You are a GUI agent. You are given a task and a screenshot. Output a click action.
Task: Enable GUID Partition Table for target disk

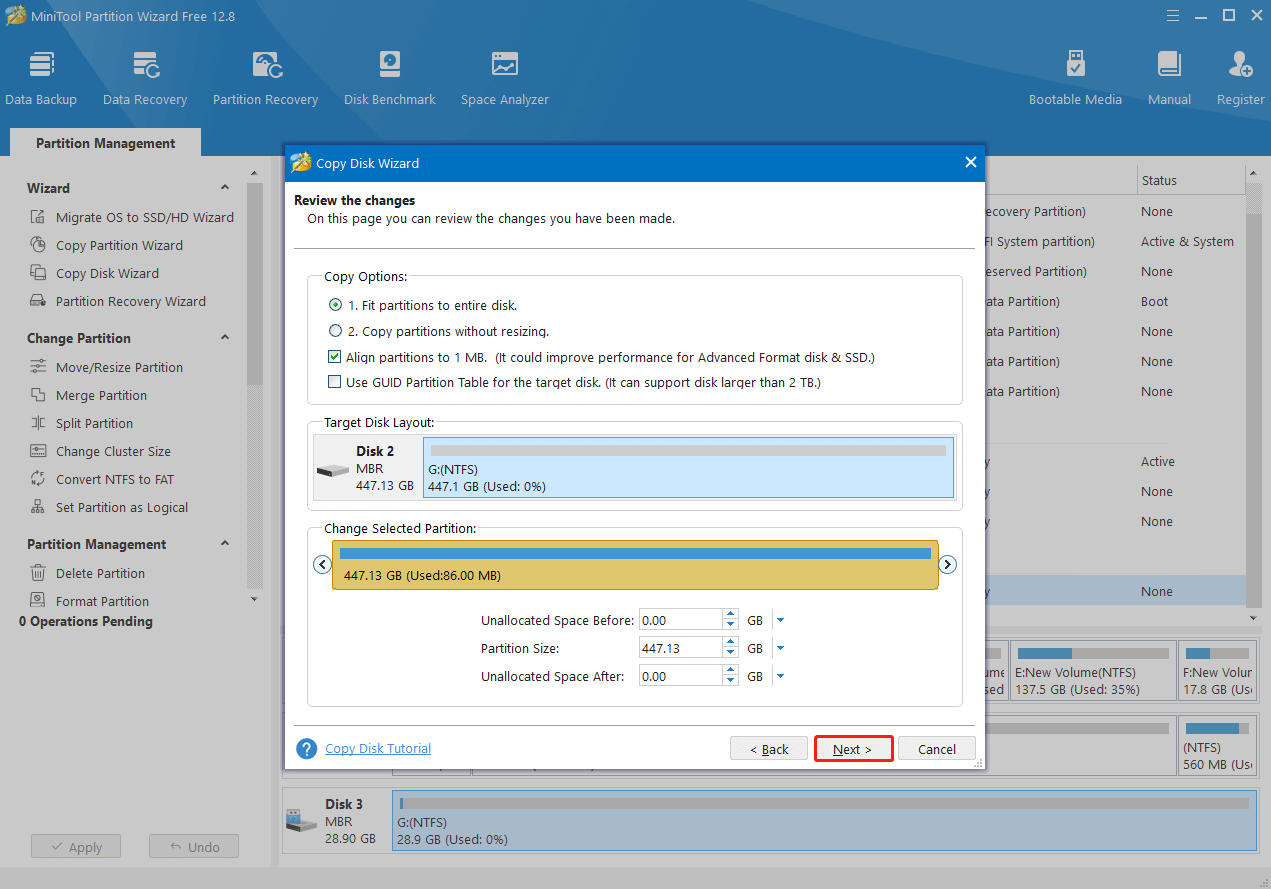(x=335, y=382)
